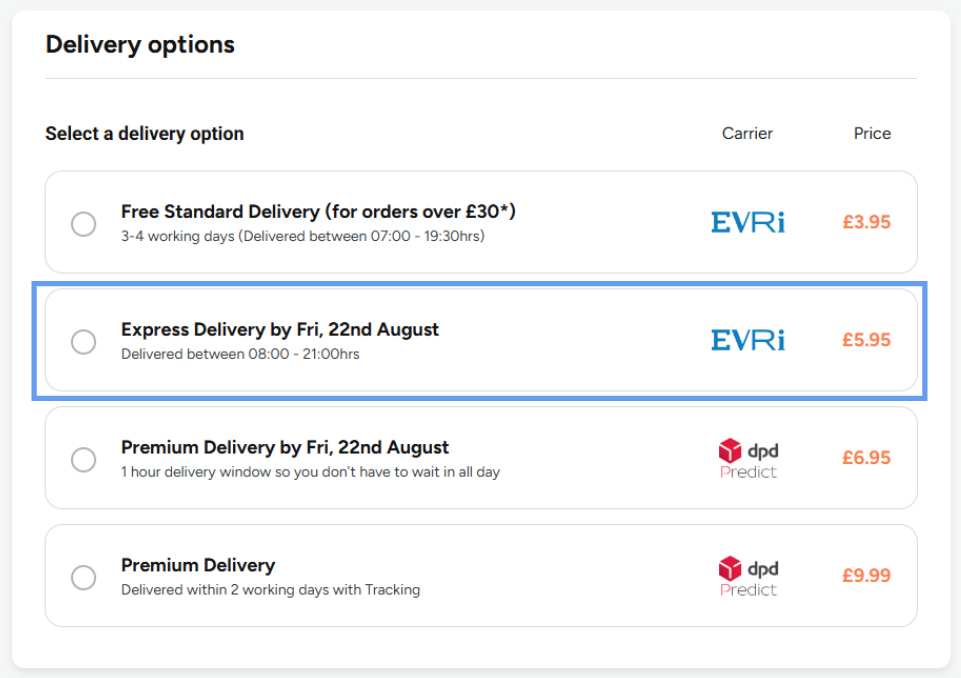This screenshot has height=678, width=961.
Task: Select the £9.99 Premium Delivery radio button
Action: point(83,577)
